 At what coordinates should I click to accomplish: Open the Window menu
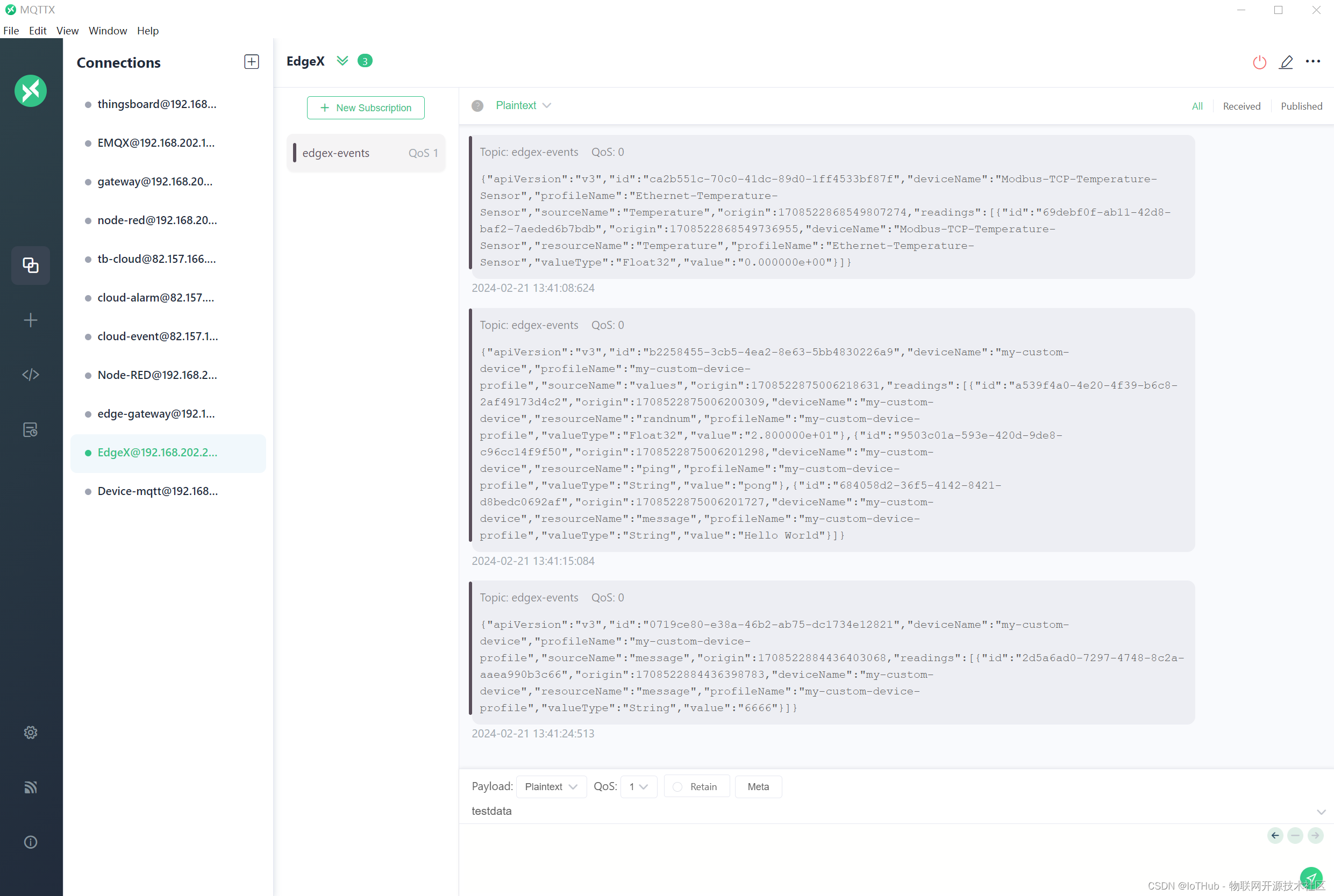tap(108, 31)
